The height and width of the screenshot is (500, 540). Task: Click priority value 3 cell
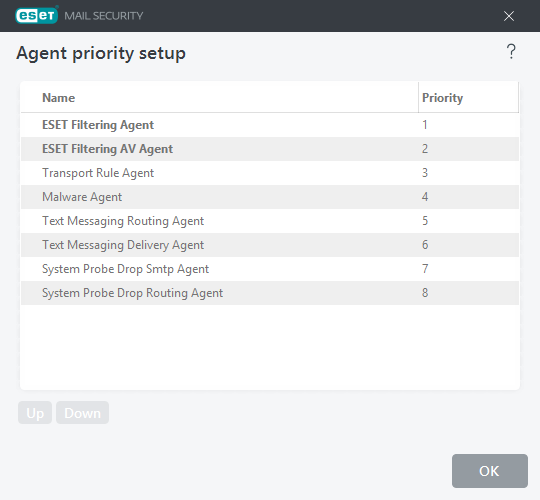coord(468,173)
